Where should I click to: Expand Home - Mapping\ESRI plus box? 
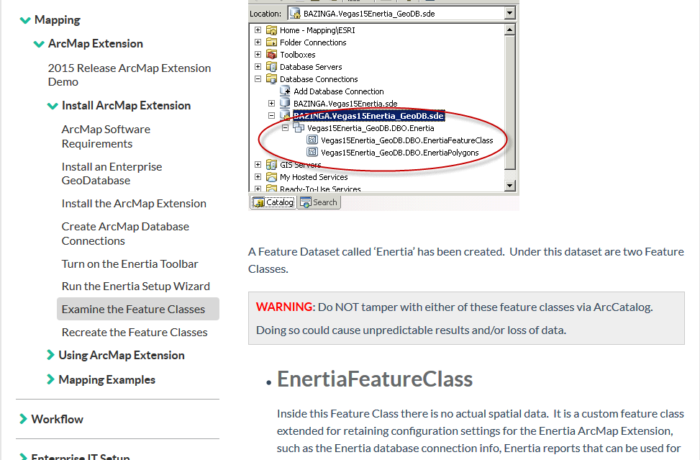coord(258,30)
